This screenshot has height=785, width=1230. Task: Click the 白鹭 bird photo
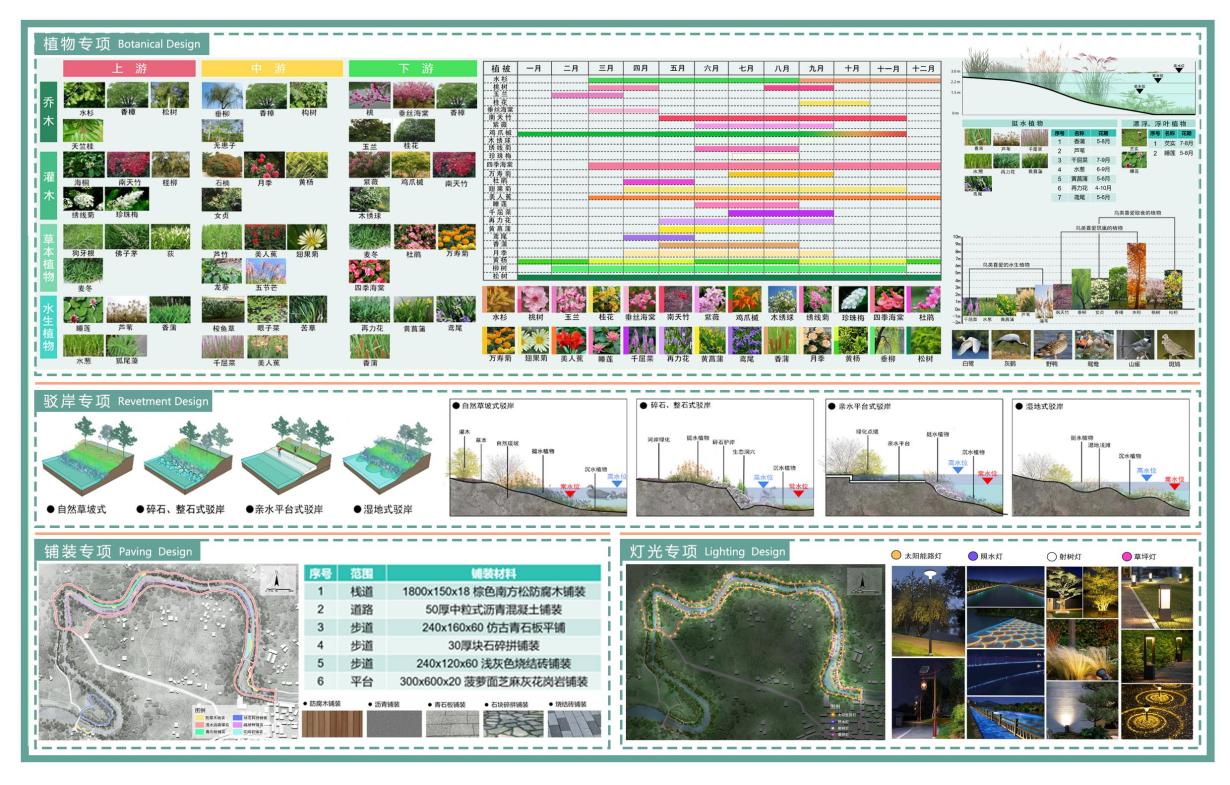[x=971, y=343]
